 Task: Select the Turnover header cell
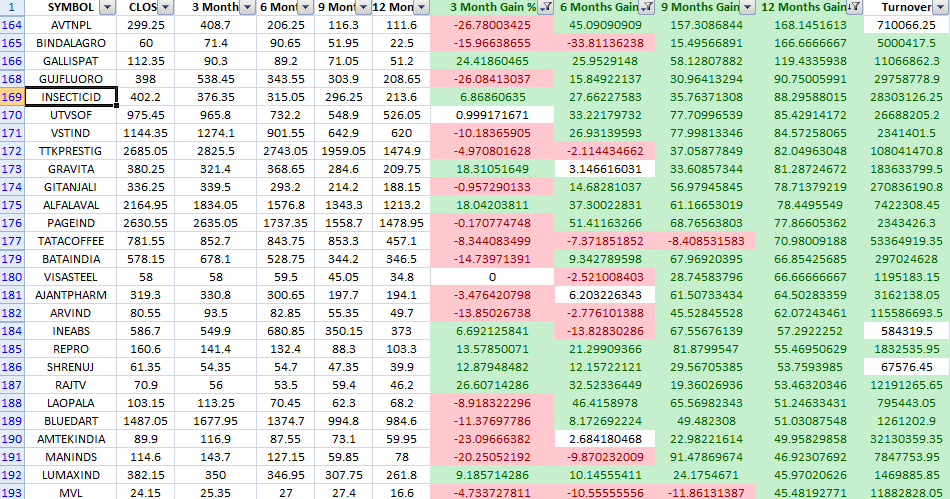906,7
